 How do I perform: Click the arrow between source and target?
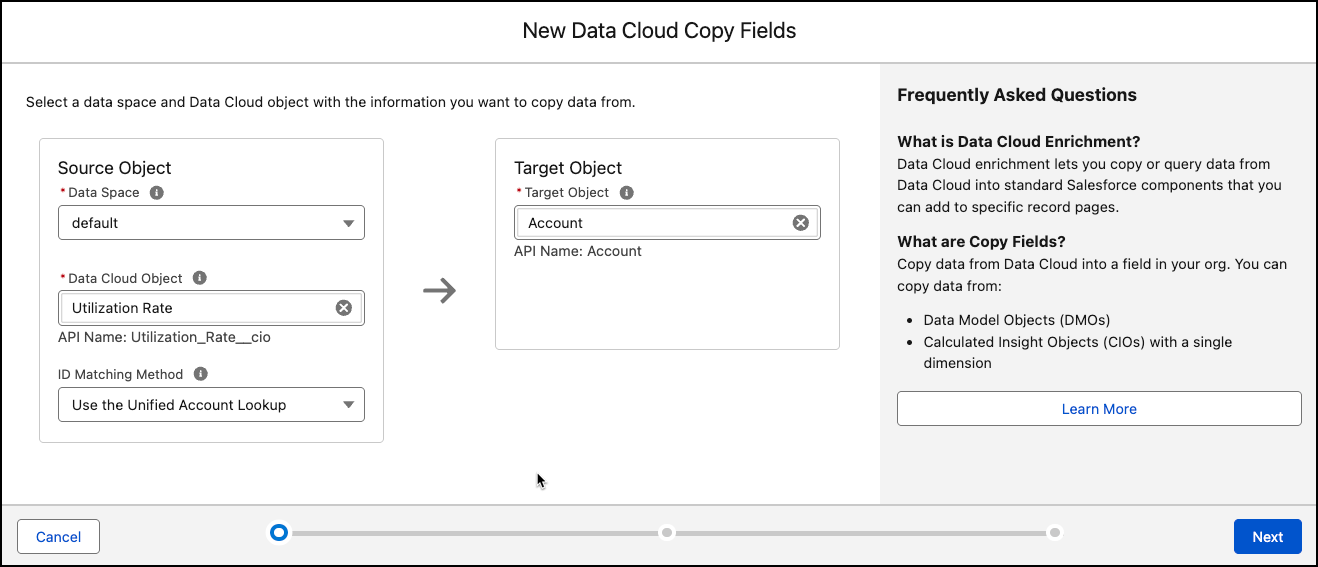pyautogui.click(x=439, y=291)
